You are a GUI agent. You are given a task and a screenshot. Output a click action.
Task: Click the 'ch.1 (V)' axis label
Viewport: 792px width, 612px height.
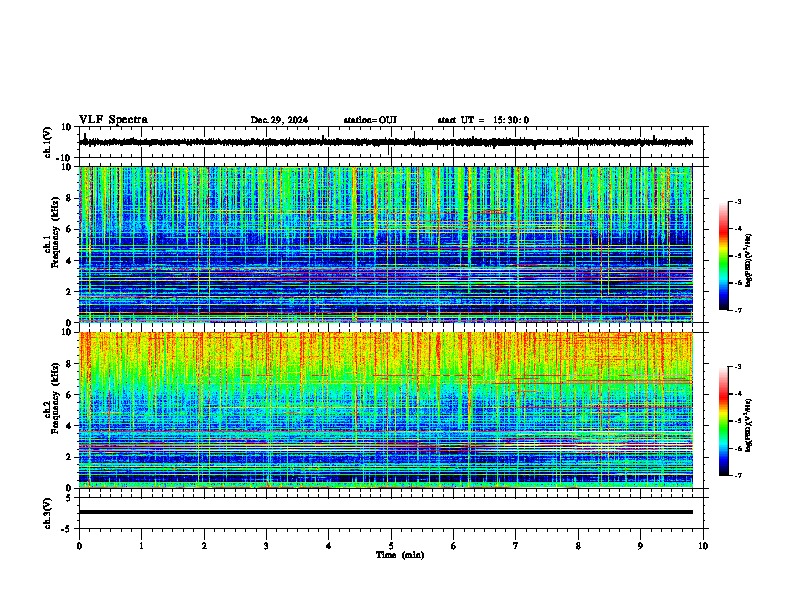click(x=48, y=142)
